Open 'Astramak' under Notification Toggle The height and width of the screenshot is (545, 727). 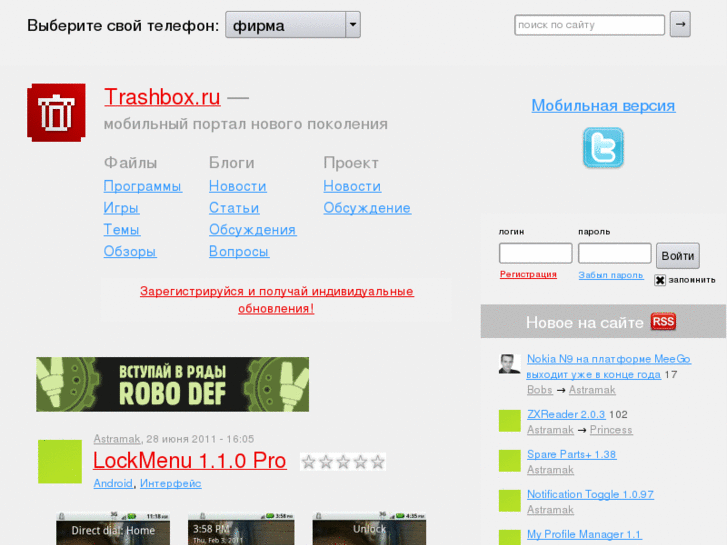pos(550,510)
